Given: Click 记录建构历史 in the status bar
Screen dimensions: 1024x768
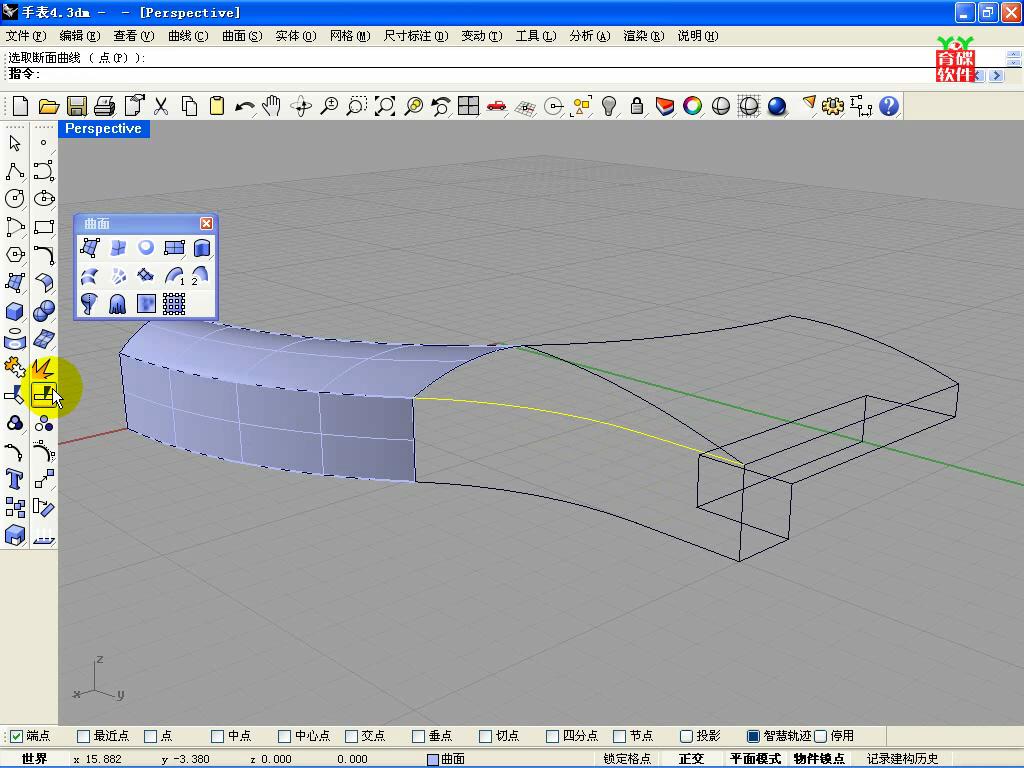Looking at the screenshot, I should pos(903,759).
